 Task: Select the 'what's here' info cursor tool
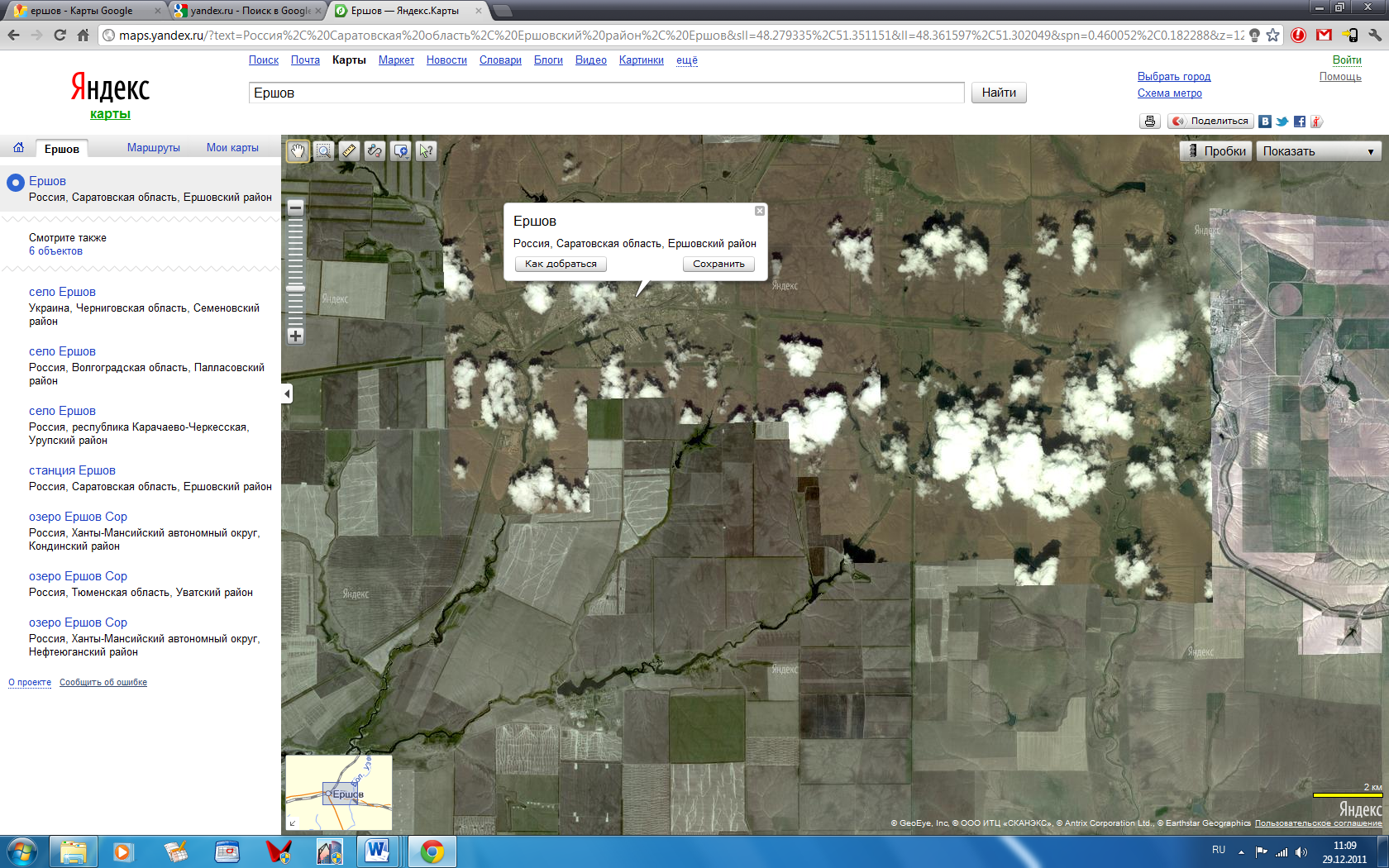click(426, 151)
